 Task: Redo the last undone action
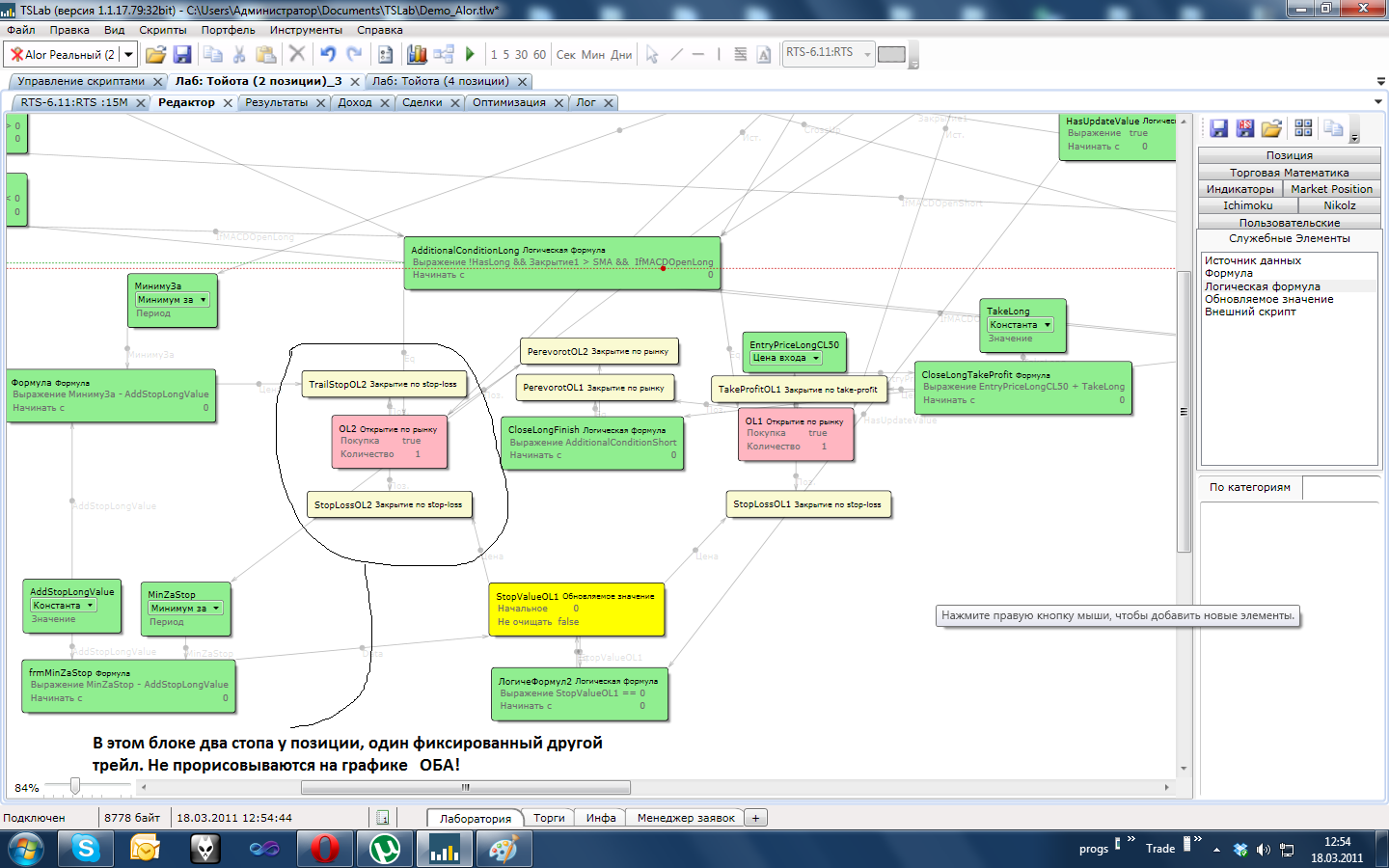pyautogui.click(x=354, y=54)
